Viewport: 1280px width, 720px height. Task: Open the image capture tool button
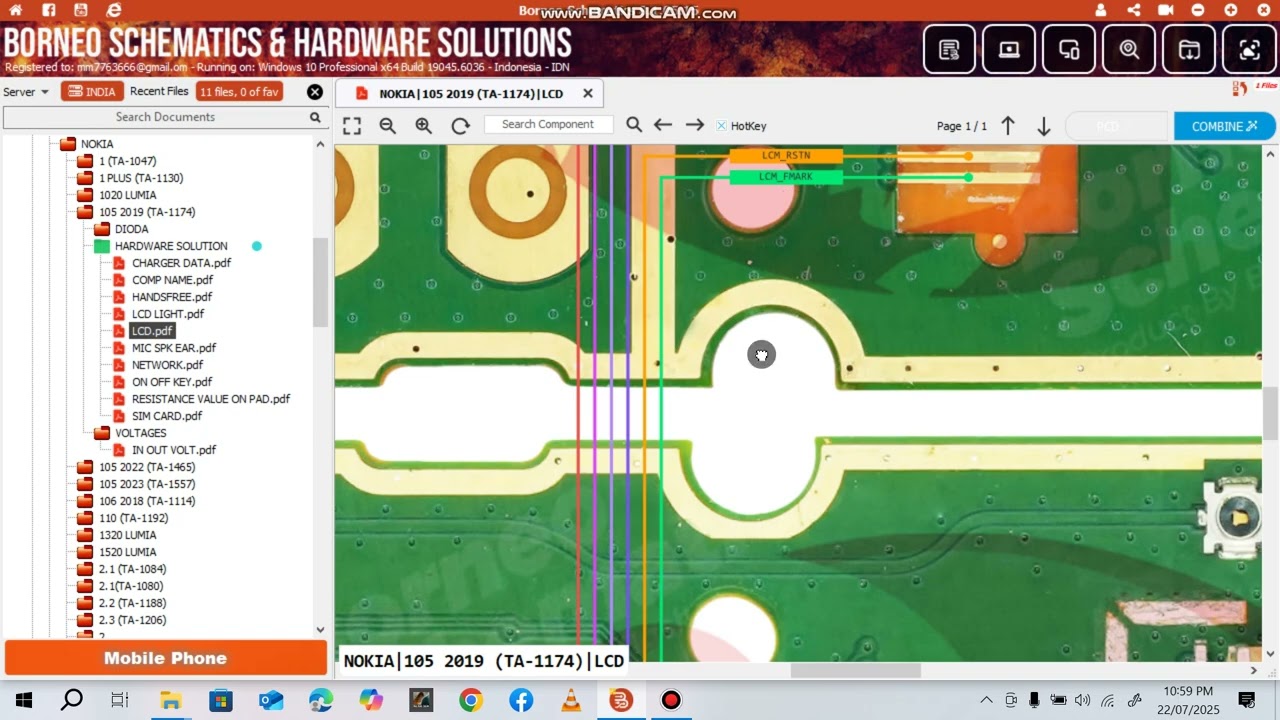click(x=1249, y=49)
